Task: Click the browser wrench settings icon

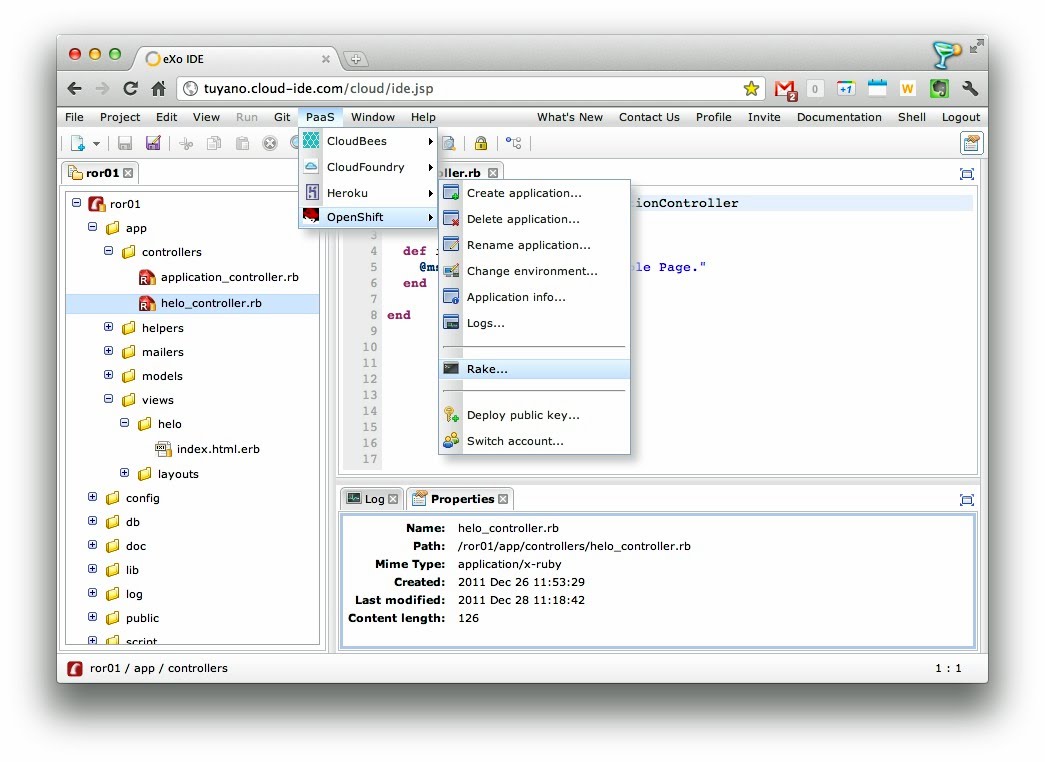Action: point(970,88)
